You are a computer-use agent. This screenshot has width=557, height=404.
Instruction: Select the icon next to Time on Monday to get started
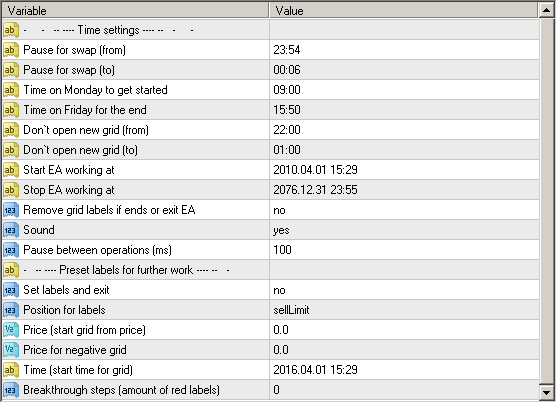(11, 90)
